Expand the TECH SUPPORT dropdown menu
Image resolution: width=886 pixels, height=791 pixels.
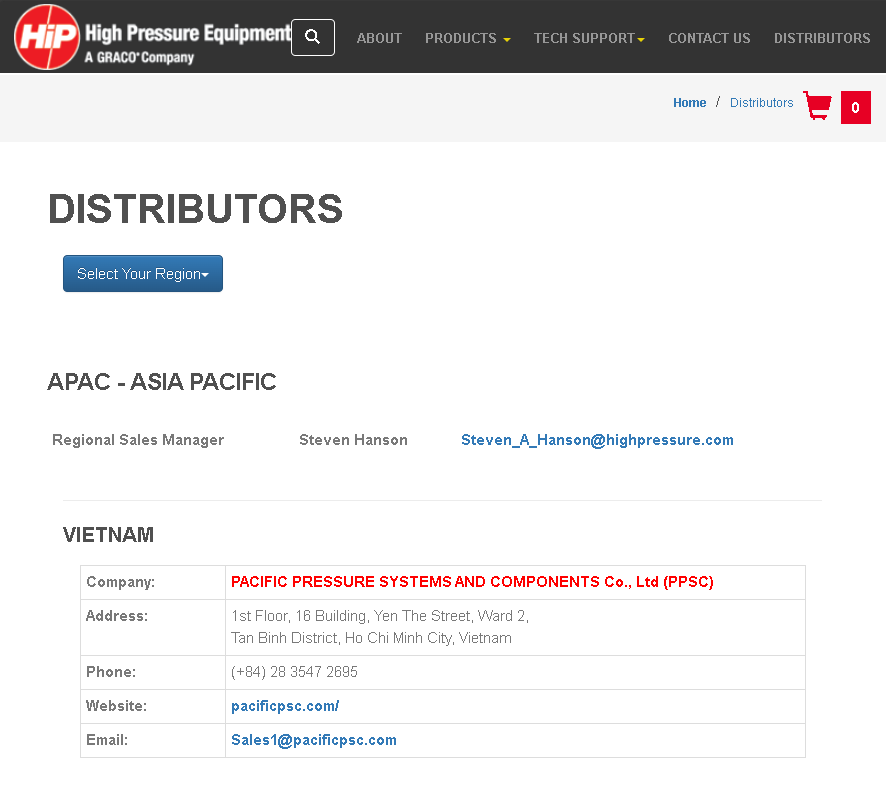[588, 38]
